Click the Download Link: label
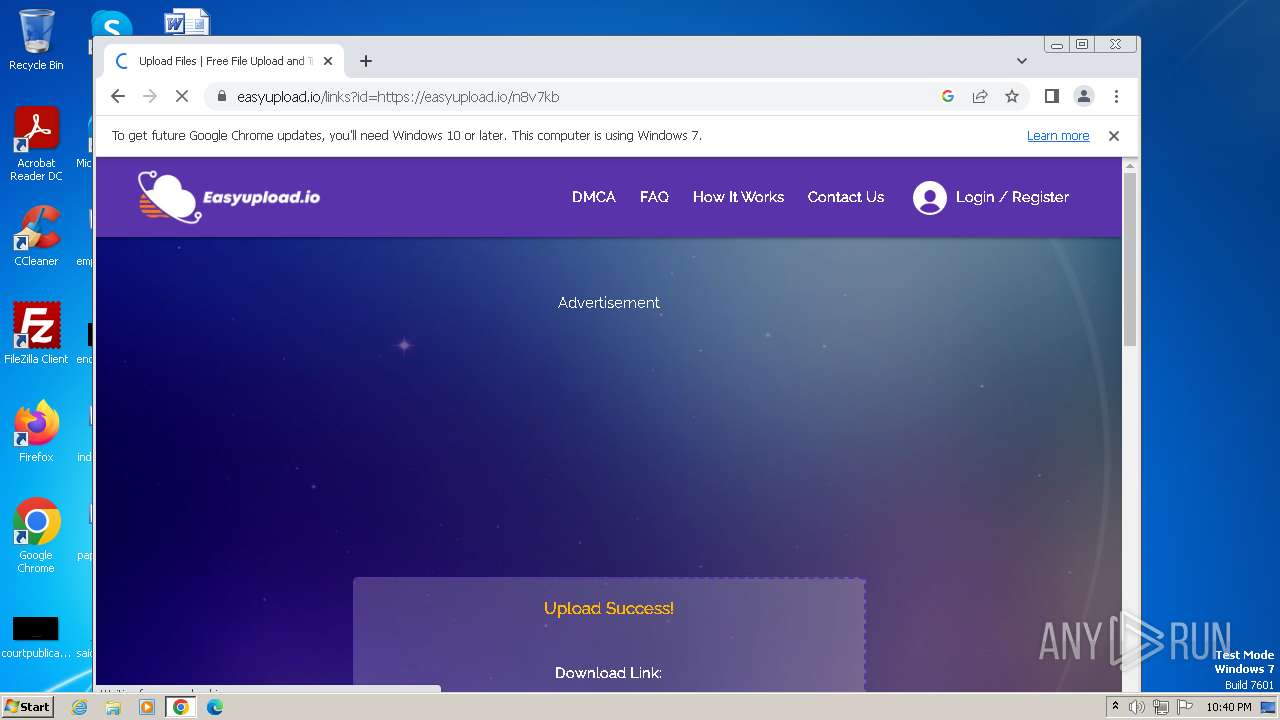Viewport: 1280px width, 720px height. click(x=609, y=673)
